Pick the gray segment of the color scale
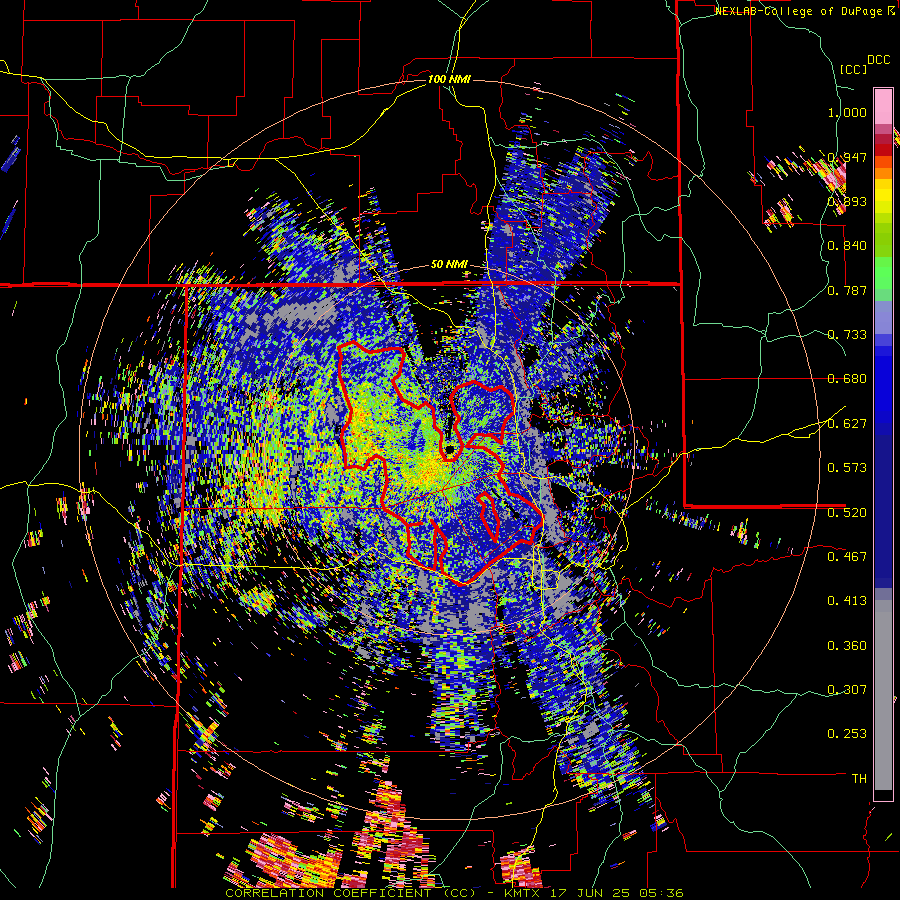This screenshot has width=900, height=900. [883, 695]
